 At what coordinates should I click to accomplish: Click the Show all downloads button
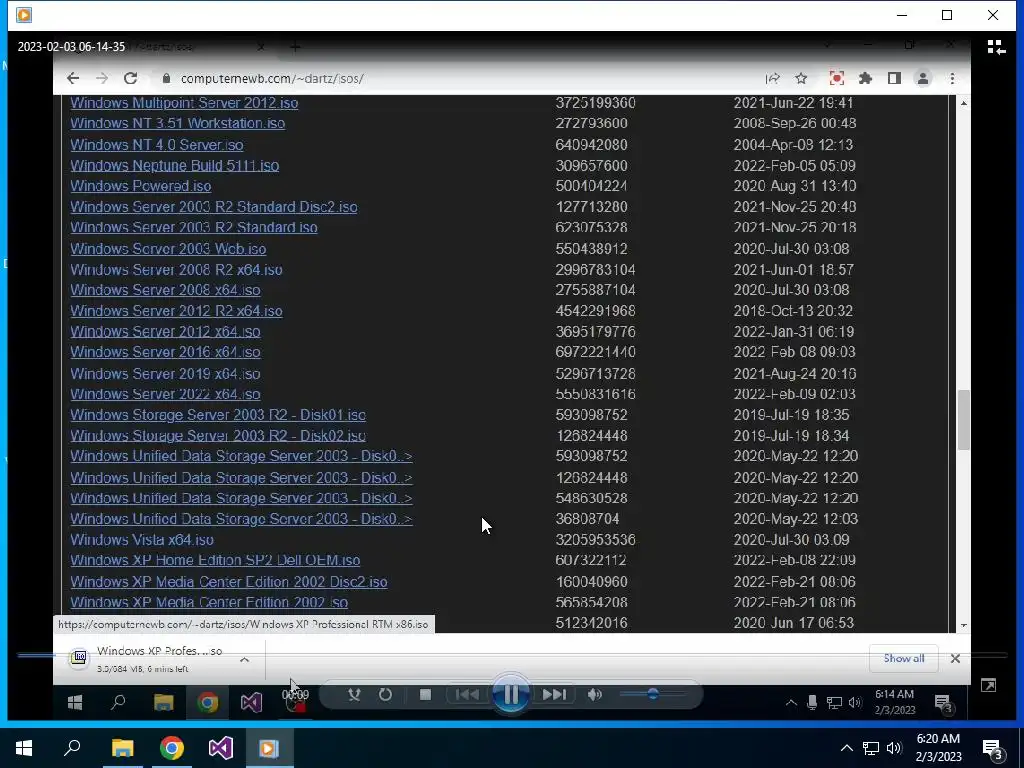(x=904, y=658)
